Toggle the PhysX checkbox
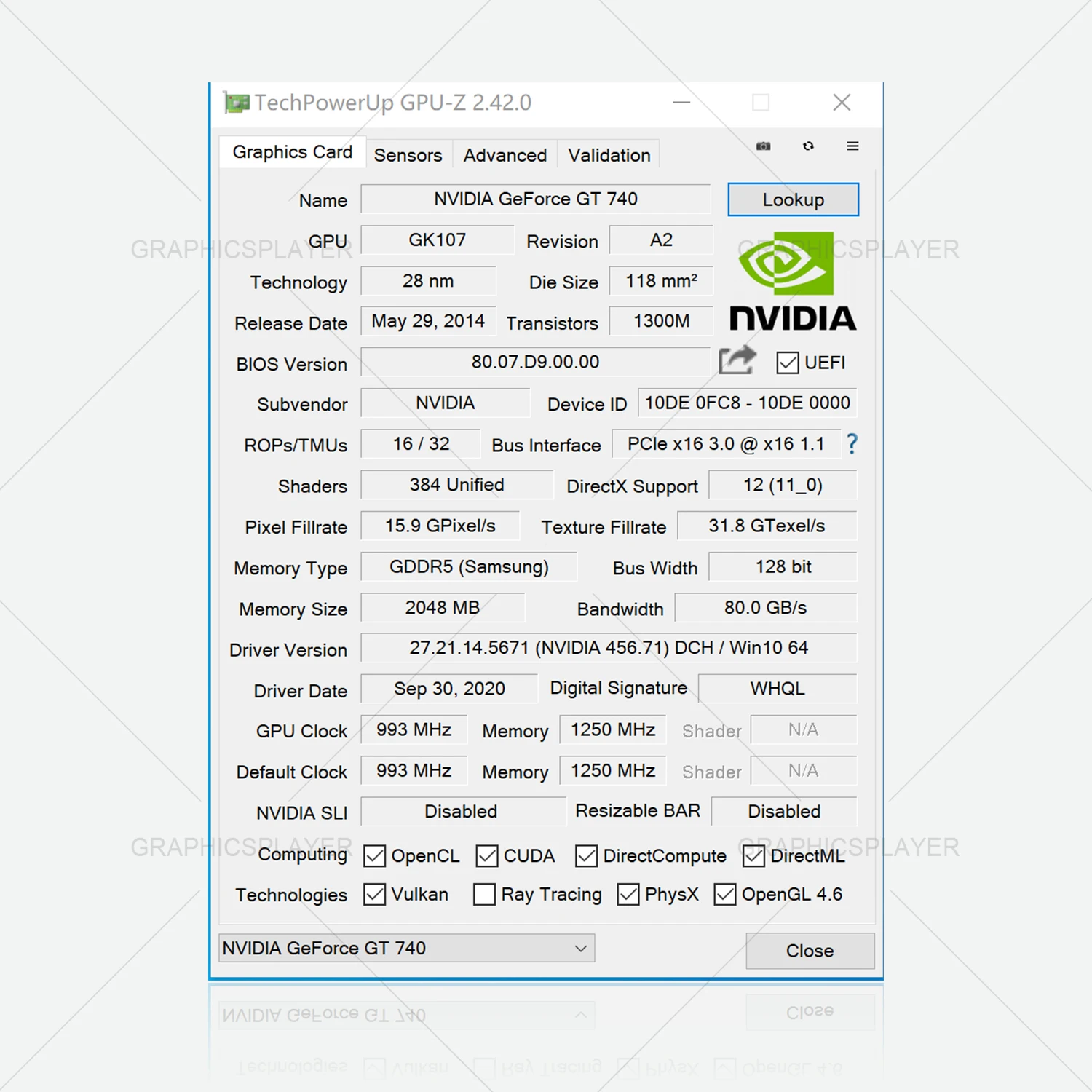1092x1092 pixels. (628, 894)
